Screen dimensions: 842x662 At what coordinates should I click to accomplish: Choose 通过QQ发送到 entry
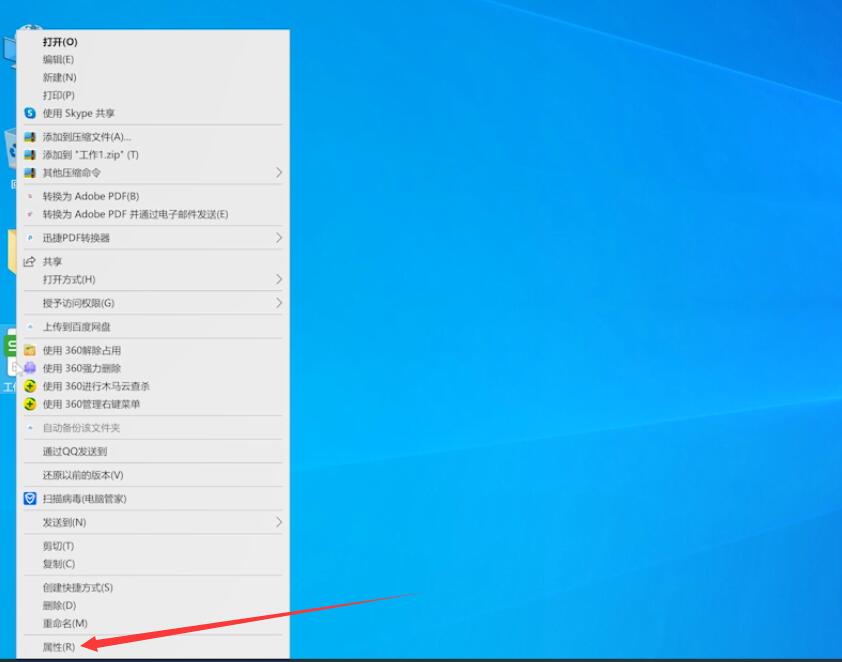click(75, 452)
